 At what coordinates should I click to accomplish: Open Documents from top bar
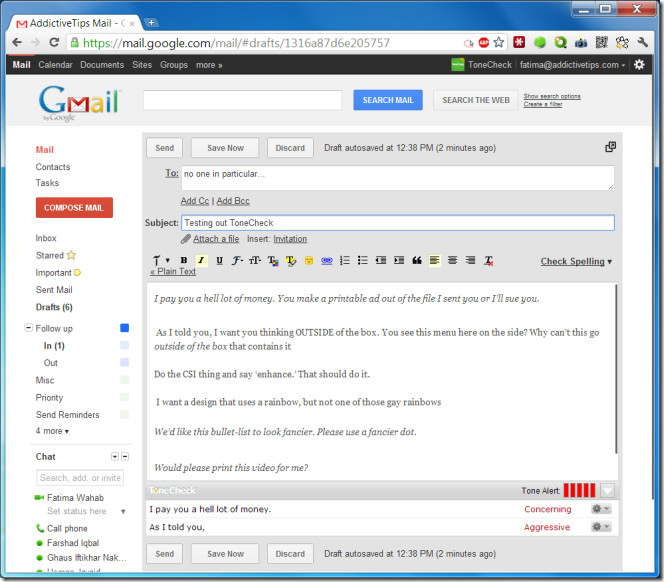click(x=102, y=65)
